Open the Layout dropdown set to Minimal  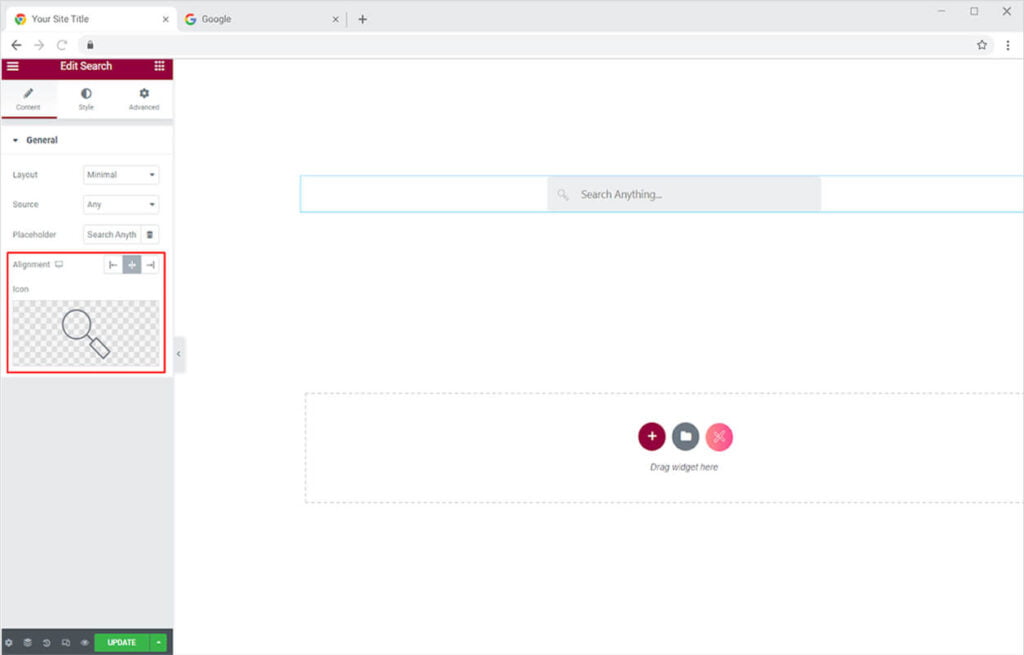121,175
